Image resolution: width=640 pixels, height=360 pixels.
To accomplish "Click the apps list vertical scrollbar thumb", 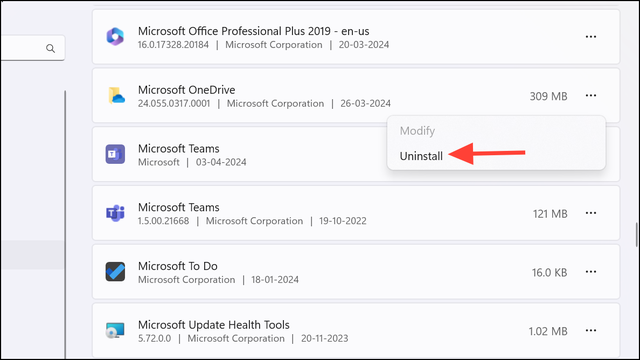I will (x=637, y=235).
